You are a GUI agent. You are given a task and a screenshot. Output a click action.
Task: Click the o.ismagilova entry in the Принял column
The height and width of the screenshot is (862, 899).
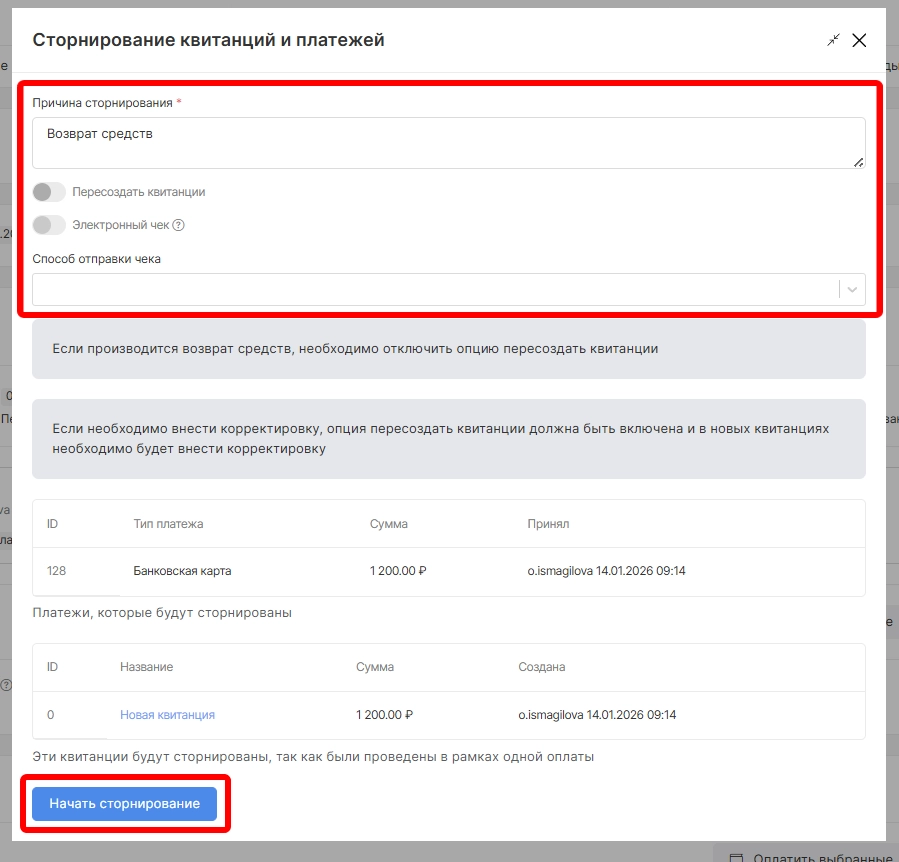point(606,571)
